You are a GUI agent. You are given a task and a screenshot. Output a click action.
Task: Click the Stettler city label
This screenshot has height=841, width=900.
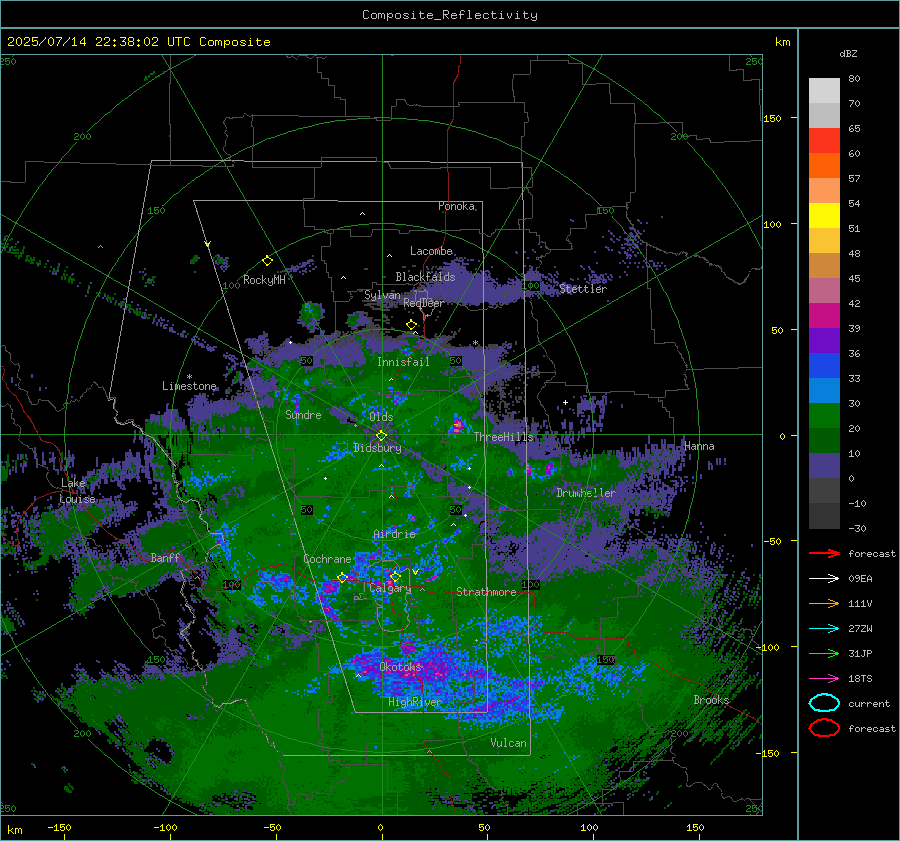coord(583,289)
